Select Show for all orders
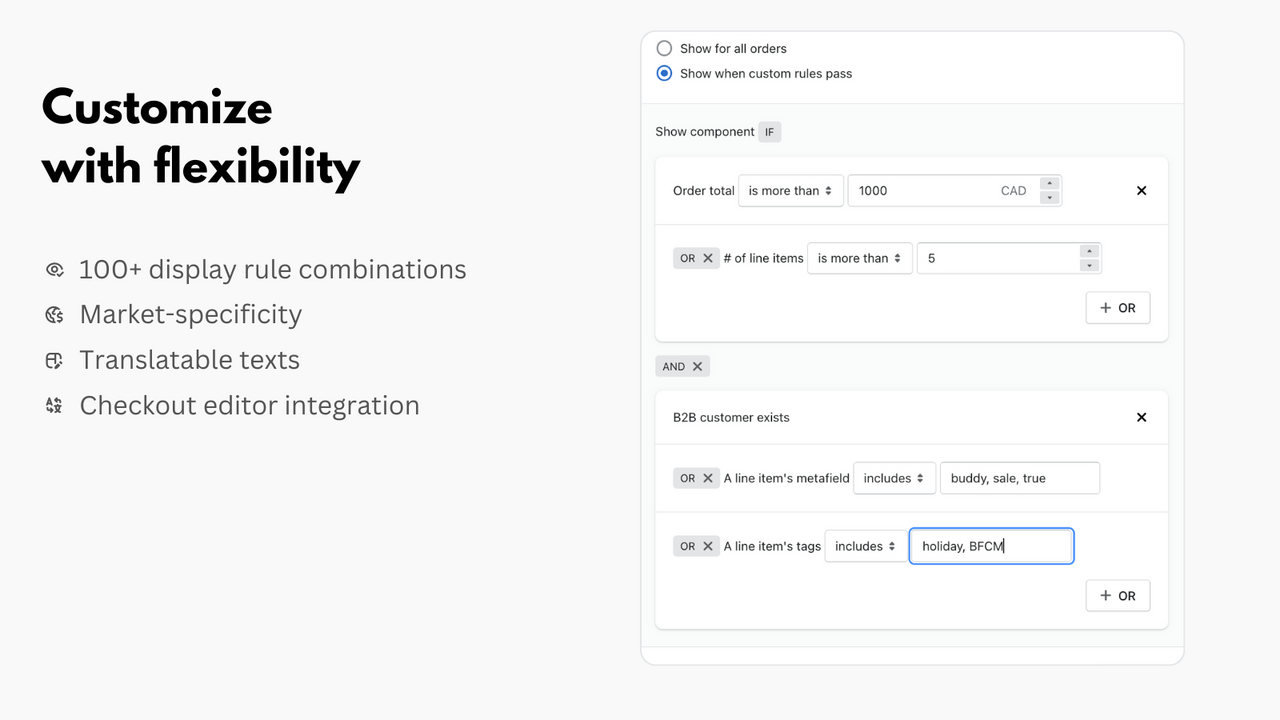The width and height of the screenshot is (1280, 720). [664, 47]
